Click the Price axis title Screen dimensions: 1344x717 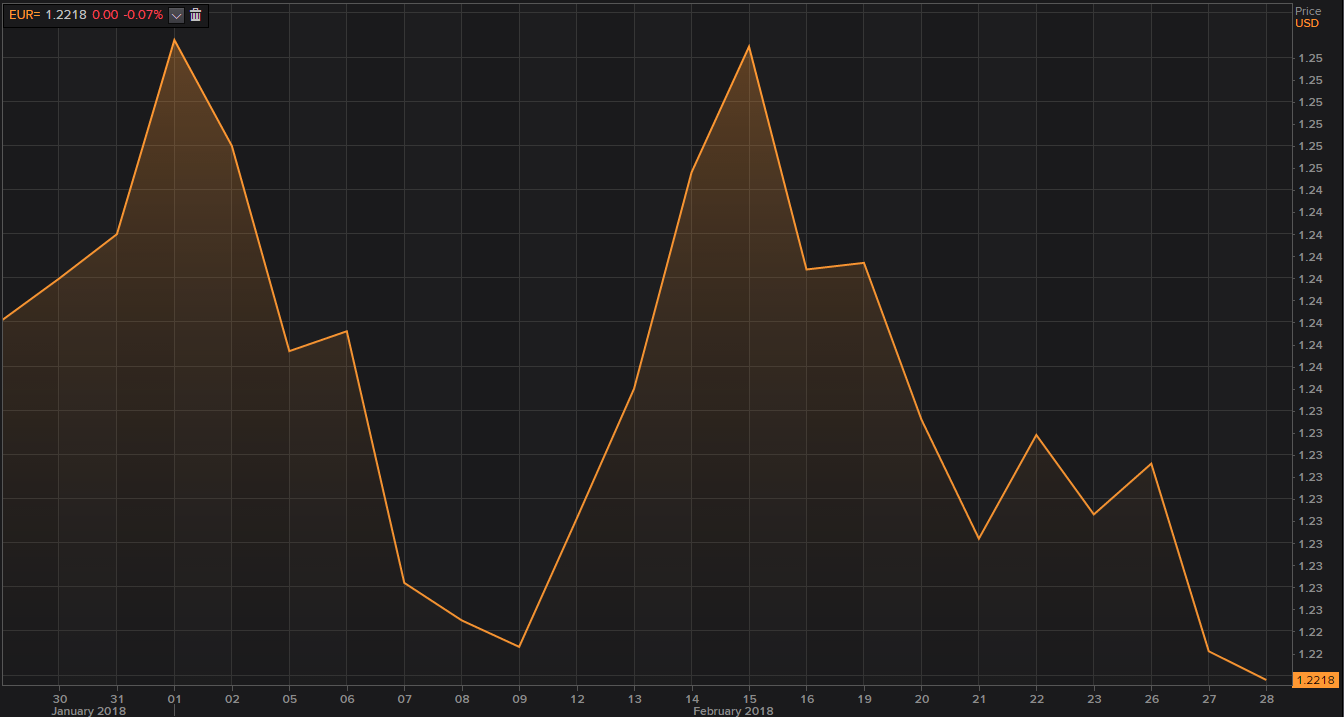pos(1308,11)
